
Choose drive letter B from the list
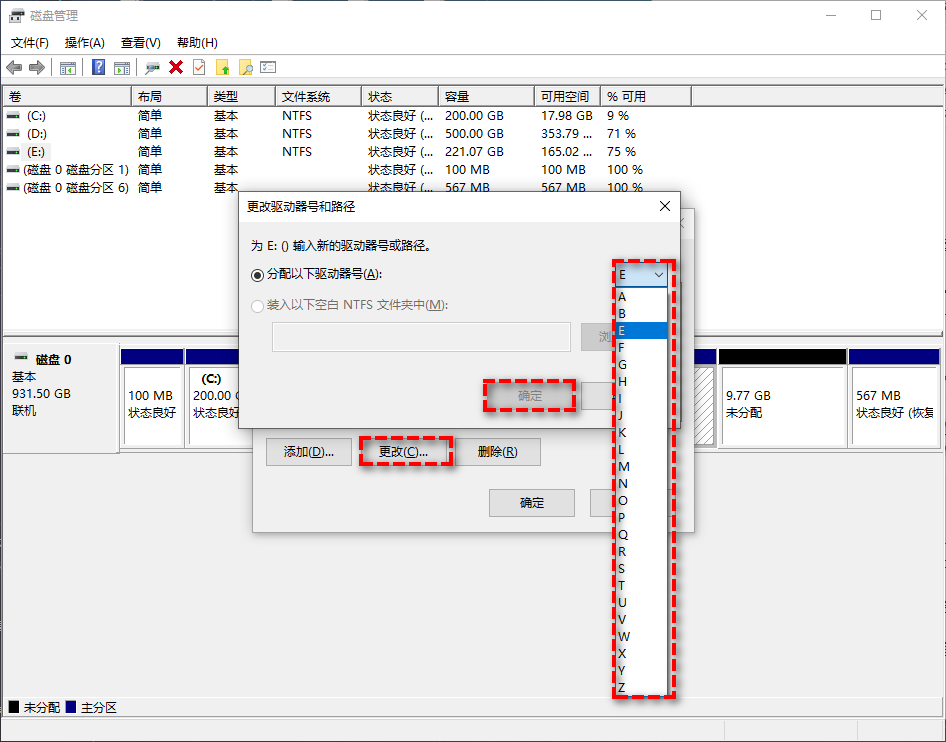click(641, 314)
